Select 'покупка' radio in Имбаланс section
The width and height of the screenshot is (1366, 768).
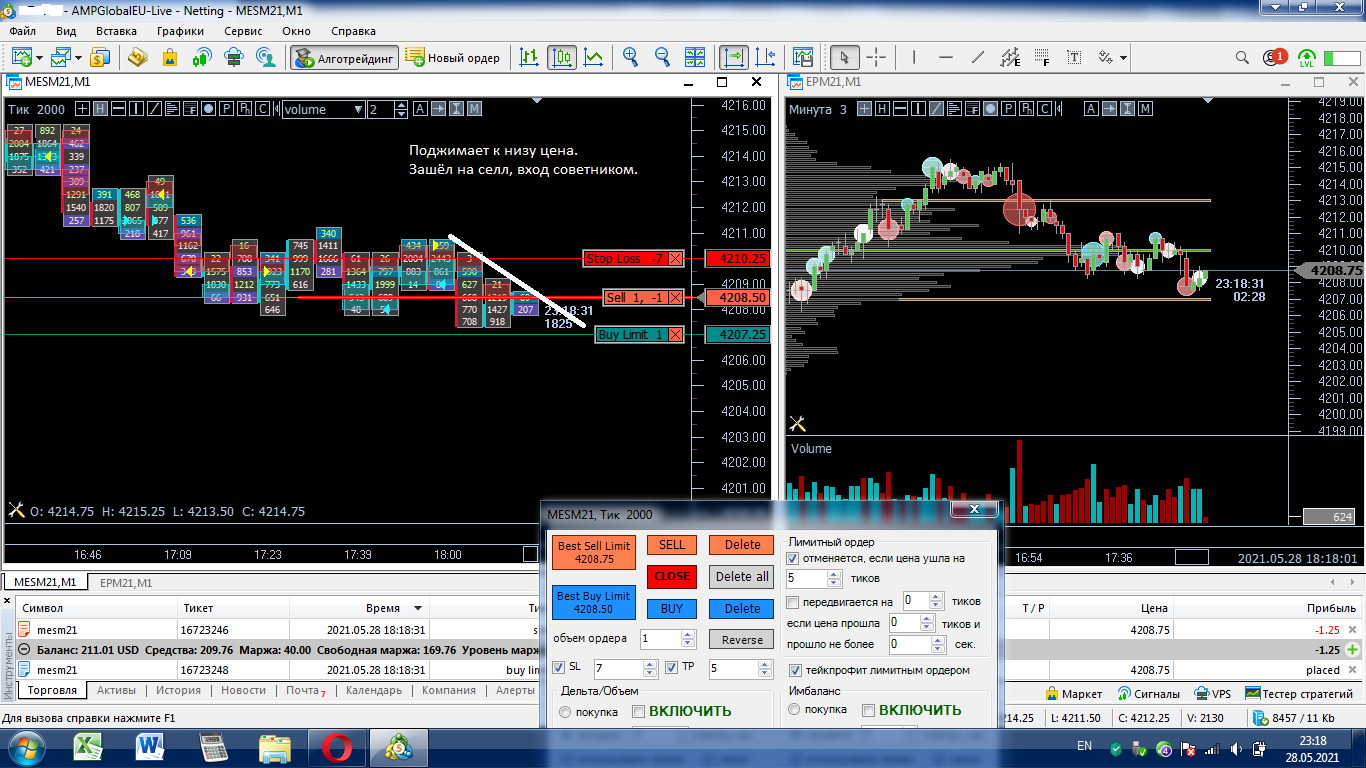pyautogui.click(x=794, y=710)
